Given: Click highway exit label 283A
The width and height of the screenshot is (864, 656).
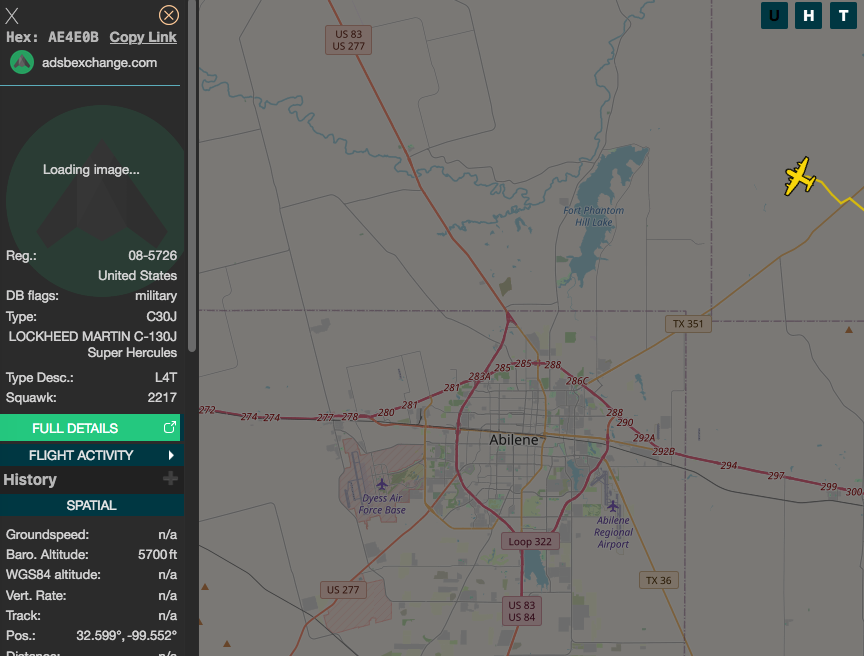Looking at the screenshot, I should tap(479, 377).
